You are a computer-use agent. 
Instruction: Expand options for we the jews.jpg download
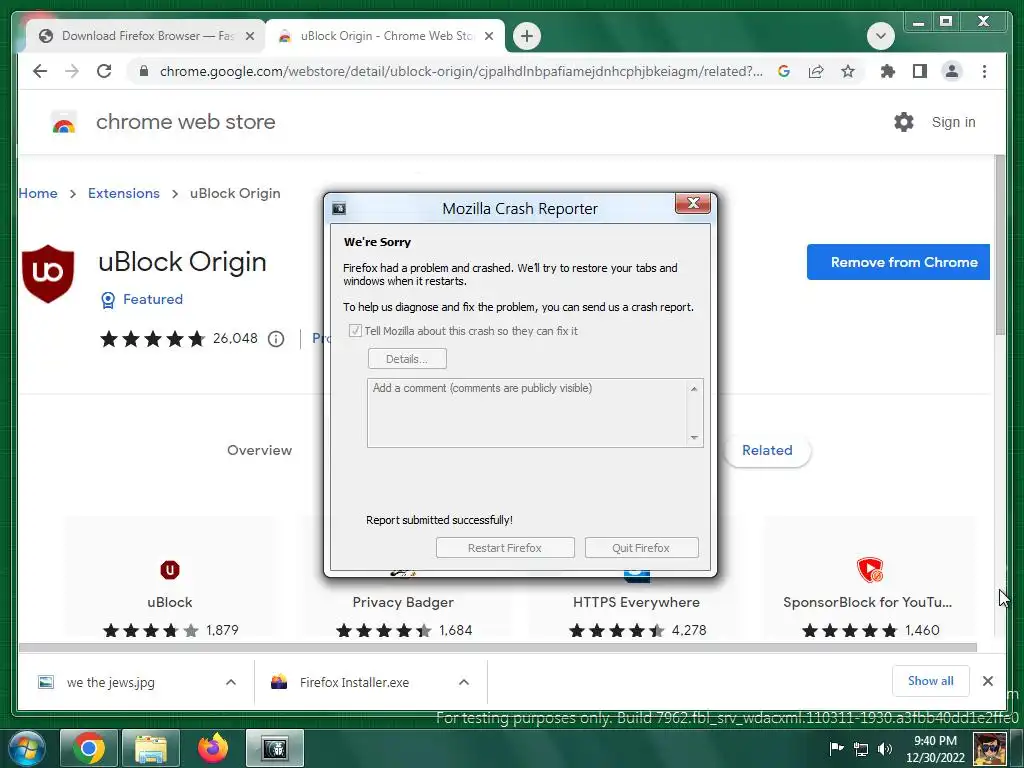click(231, 682)
